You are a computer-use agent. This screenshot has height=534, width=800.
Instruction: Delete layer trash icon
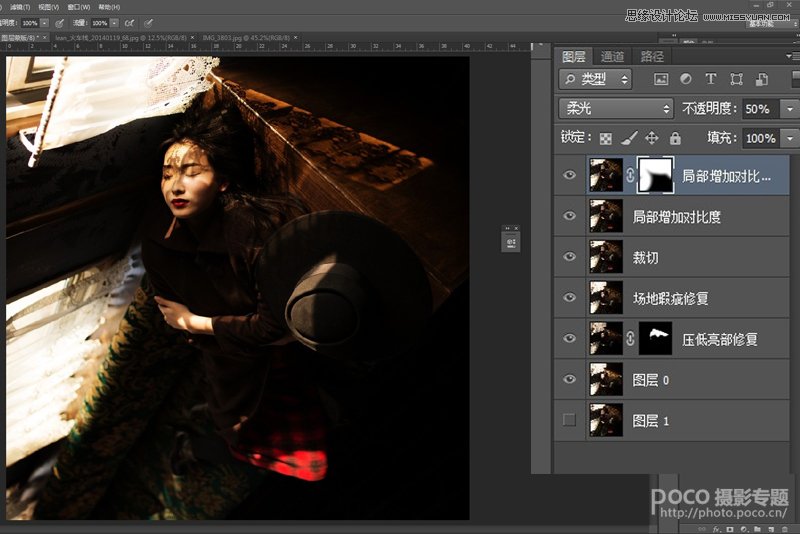point(785,530)
